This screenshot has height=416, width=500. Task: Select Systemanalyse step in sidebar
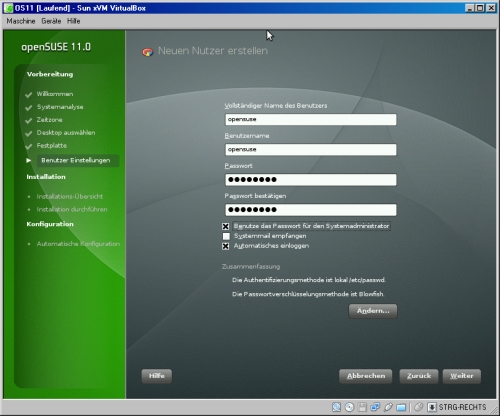[60, 107]
